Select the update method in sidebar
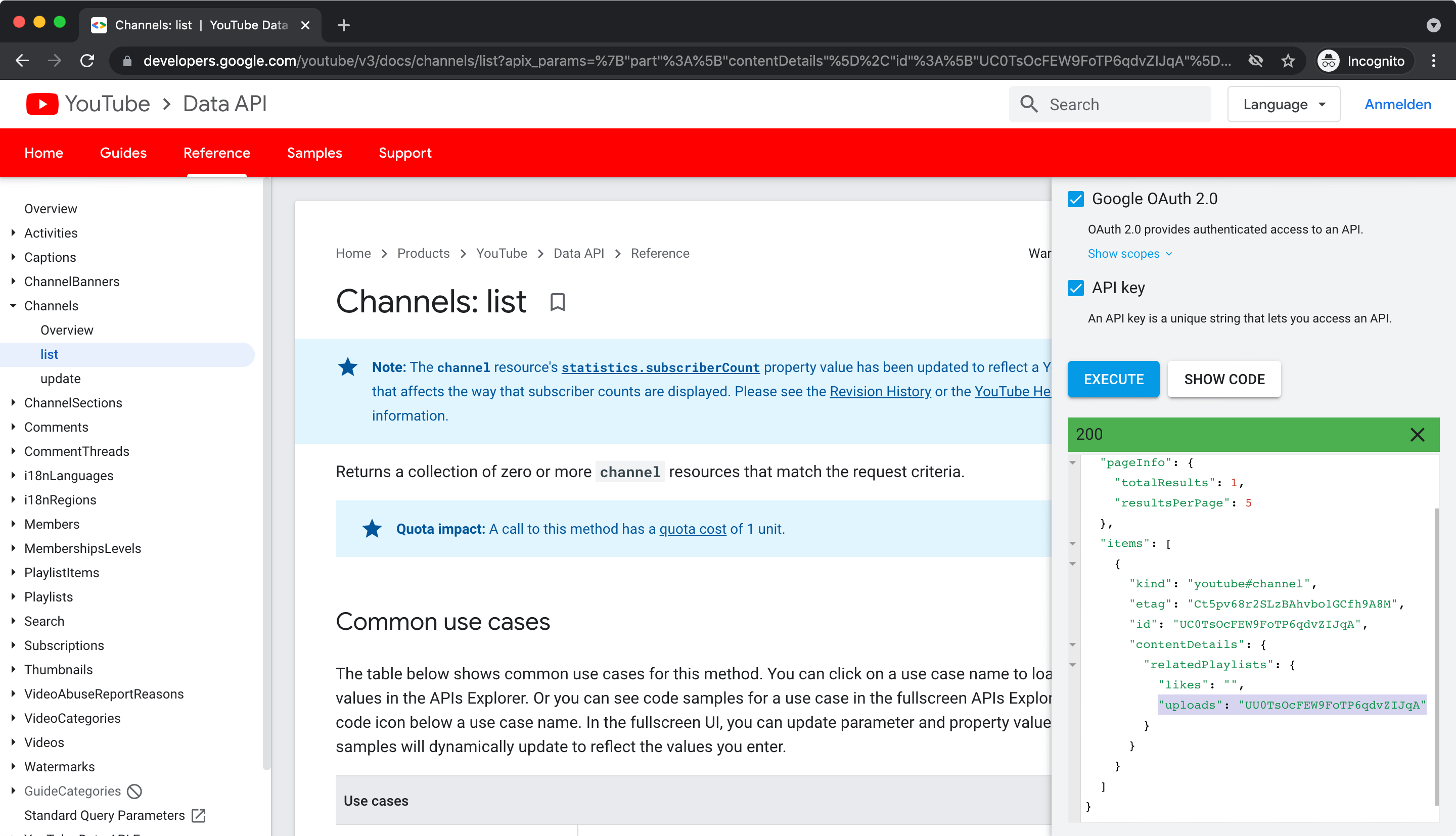Image resolution: width=1456 pixels, height=836 pixels. pos(60,379)
